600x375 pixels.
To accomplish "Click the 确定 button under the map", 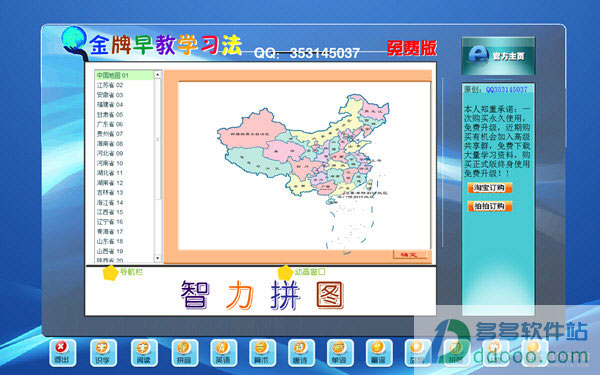I will point(409,254).
